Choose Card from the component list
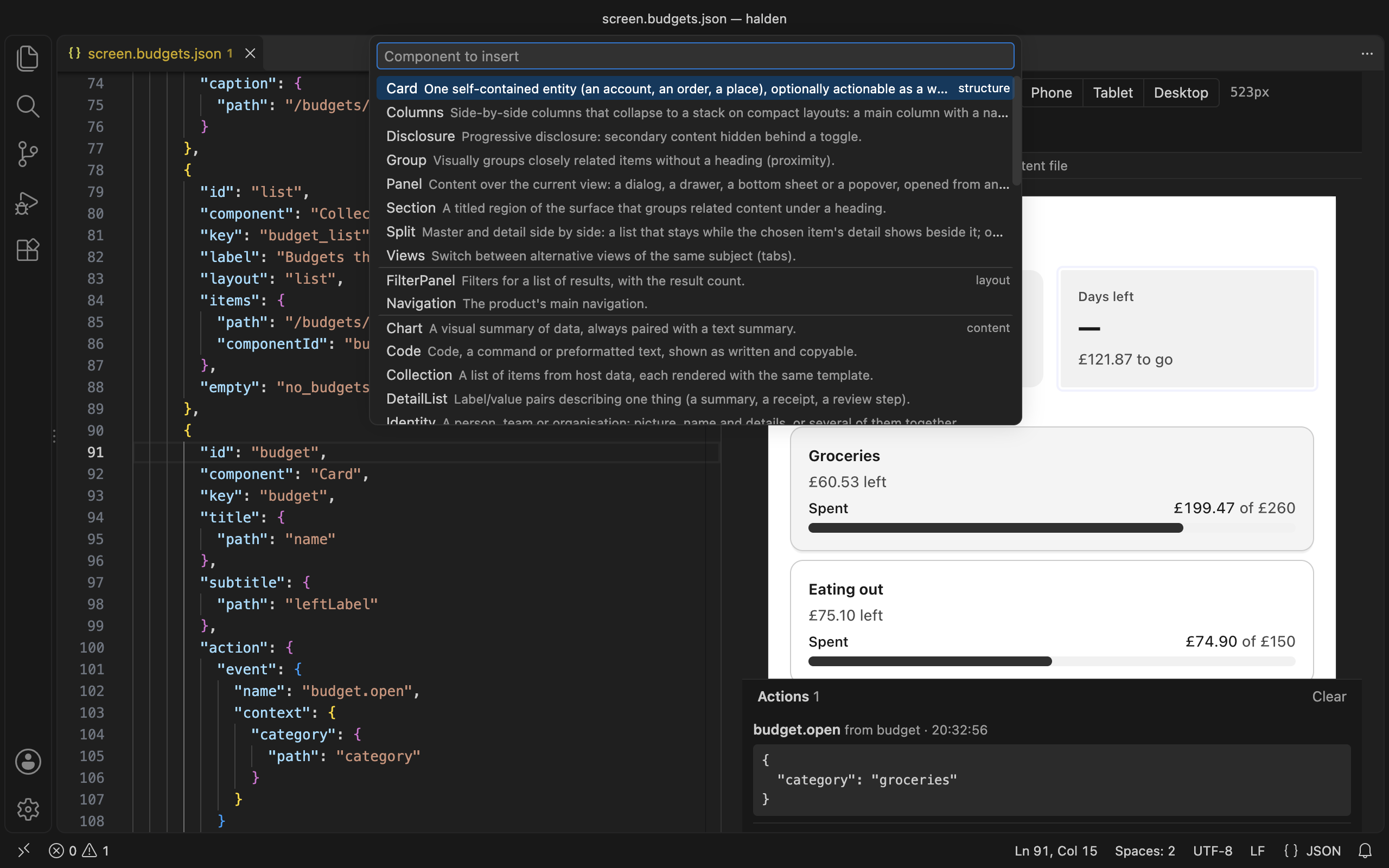Viewport: 1389px width, 868px height. click(695, 88)
